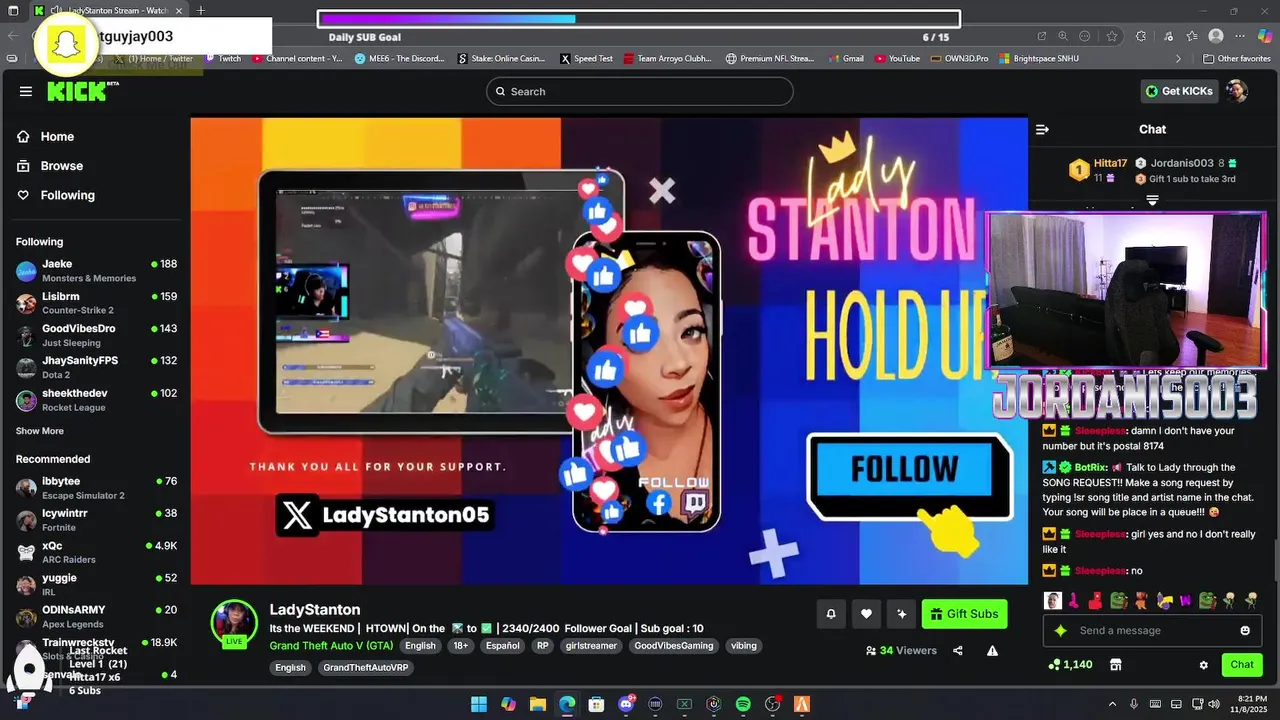
Task: Open the Twitch bookmark
Action: [x=223, y=59]
